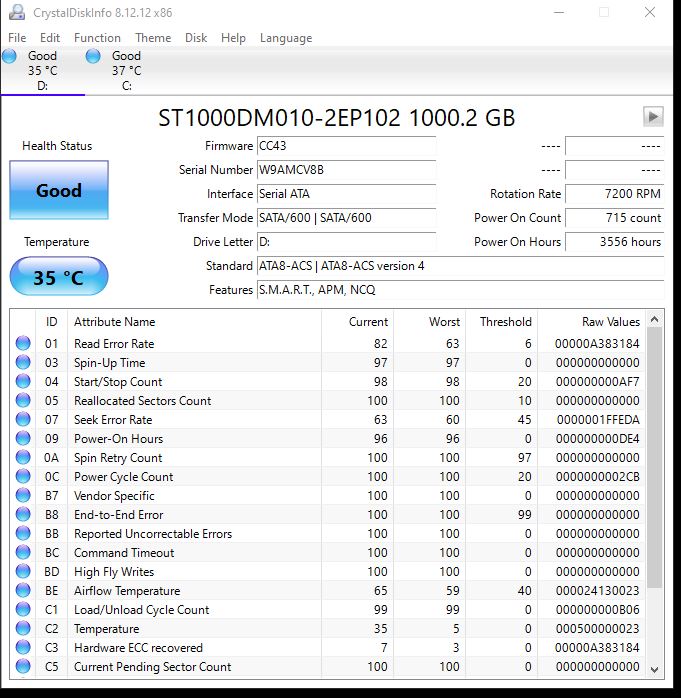Click the Raw Values column header
The width and height of the screenshot is (681, 698).
591,322
